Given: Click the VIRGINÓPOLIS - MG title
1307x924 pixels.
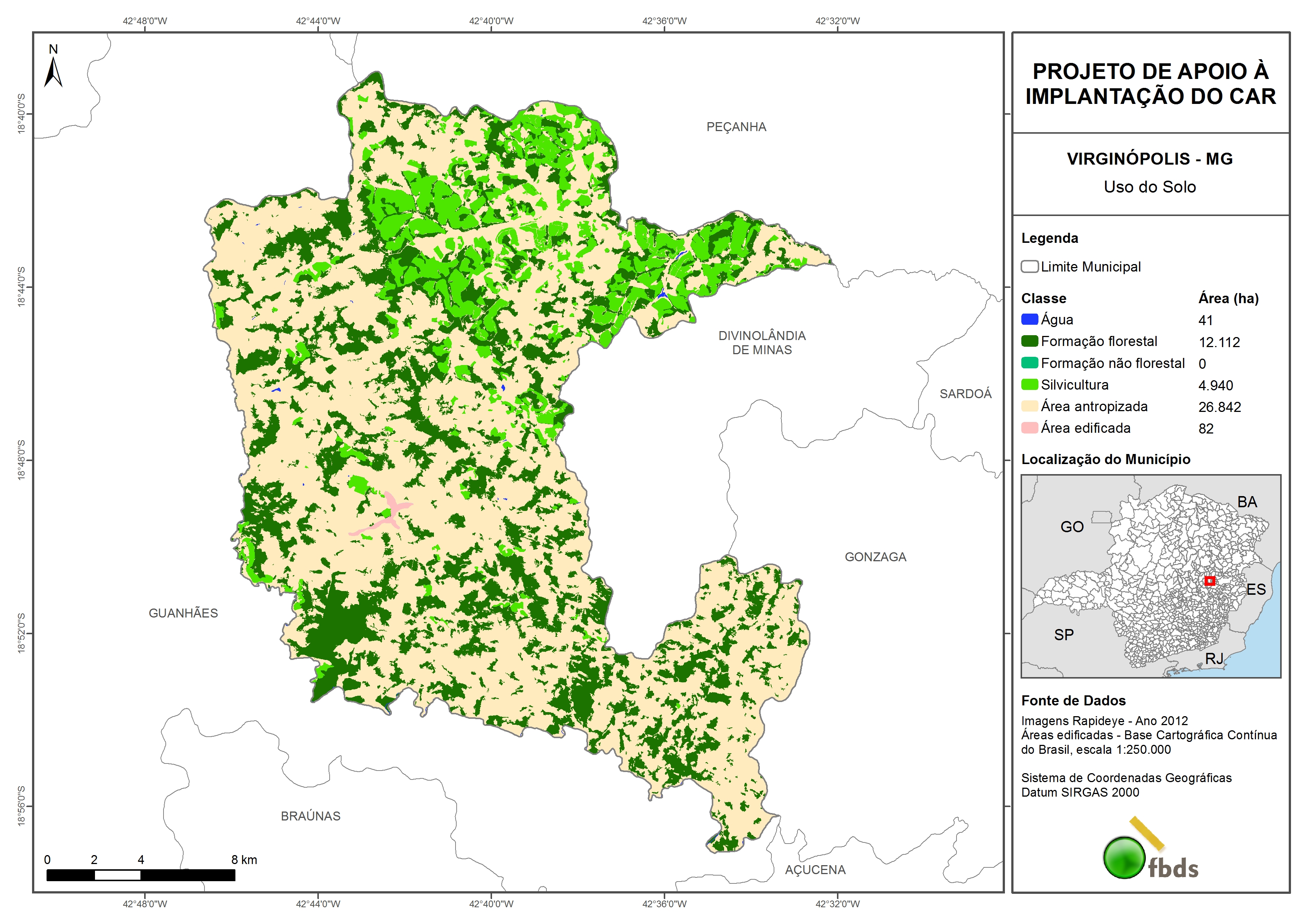Looking at the screenshot, I should [1149, 159].
